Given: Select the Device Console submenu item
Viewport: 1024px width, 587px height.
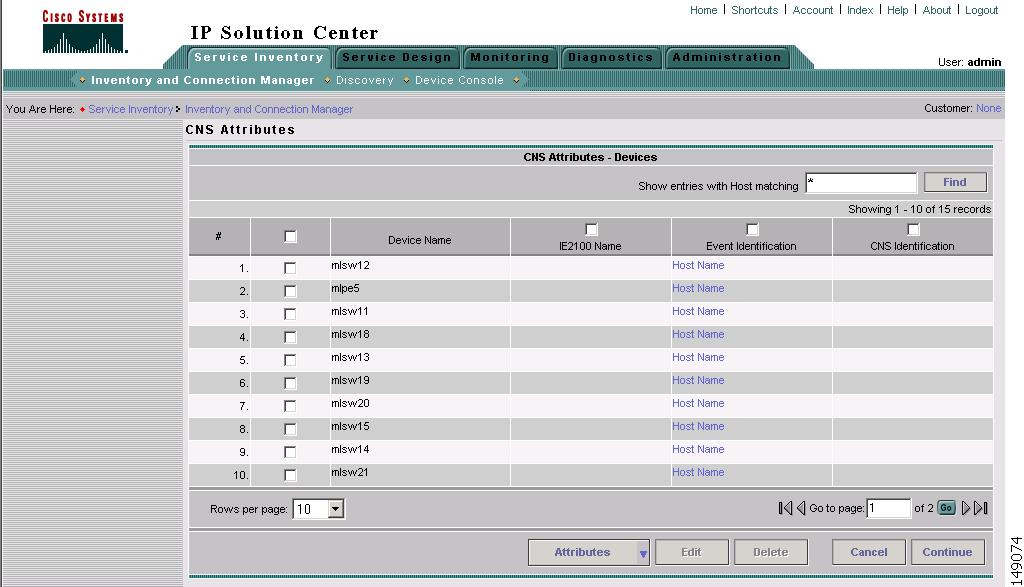Looking at the screenshot, I should click(459, 80).
